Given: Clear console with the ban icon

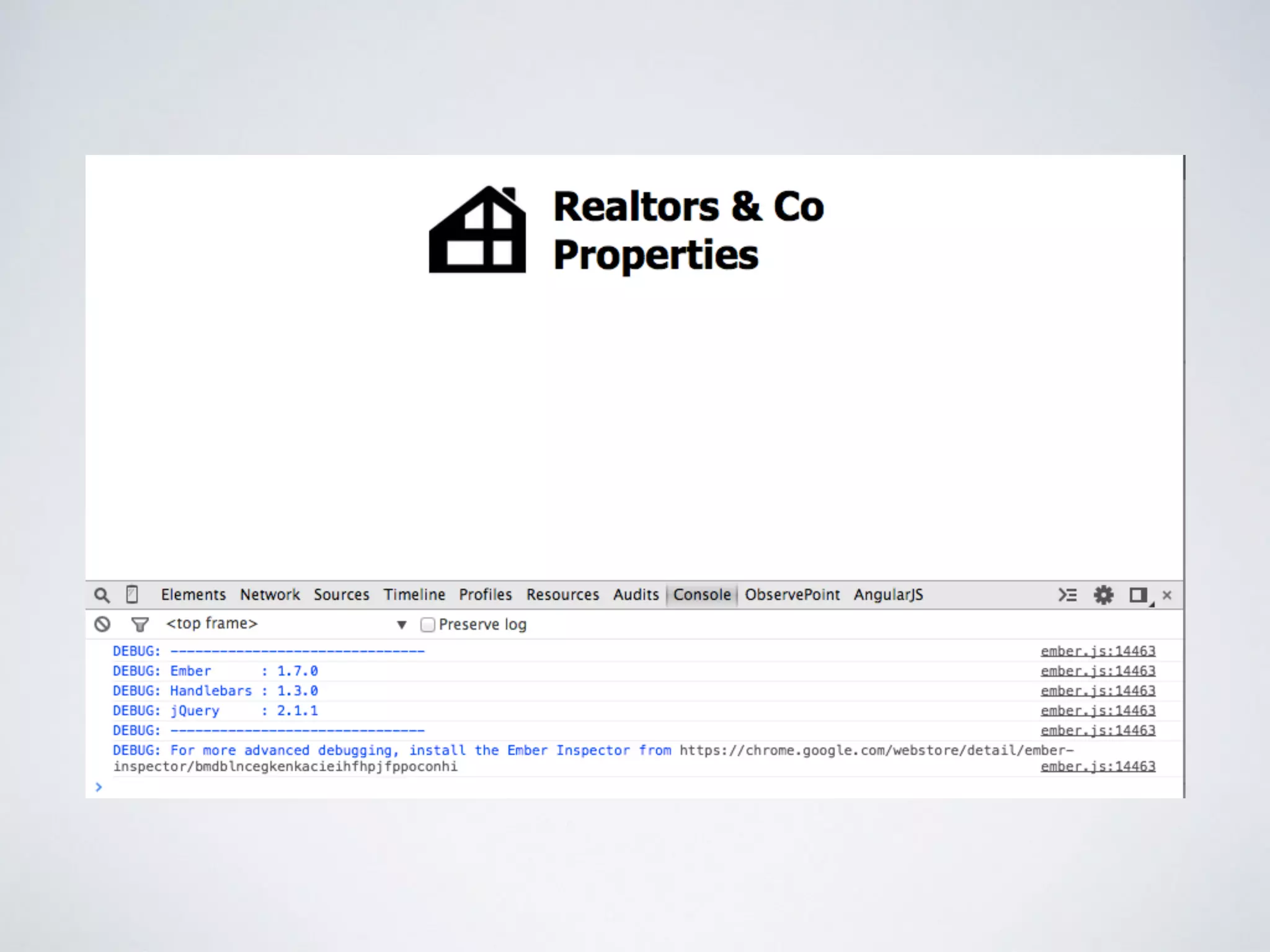Looking at the screenshot, I should pyautogui.click(x=102, y=624).
